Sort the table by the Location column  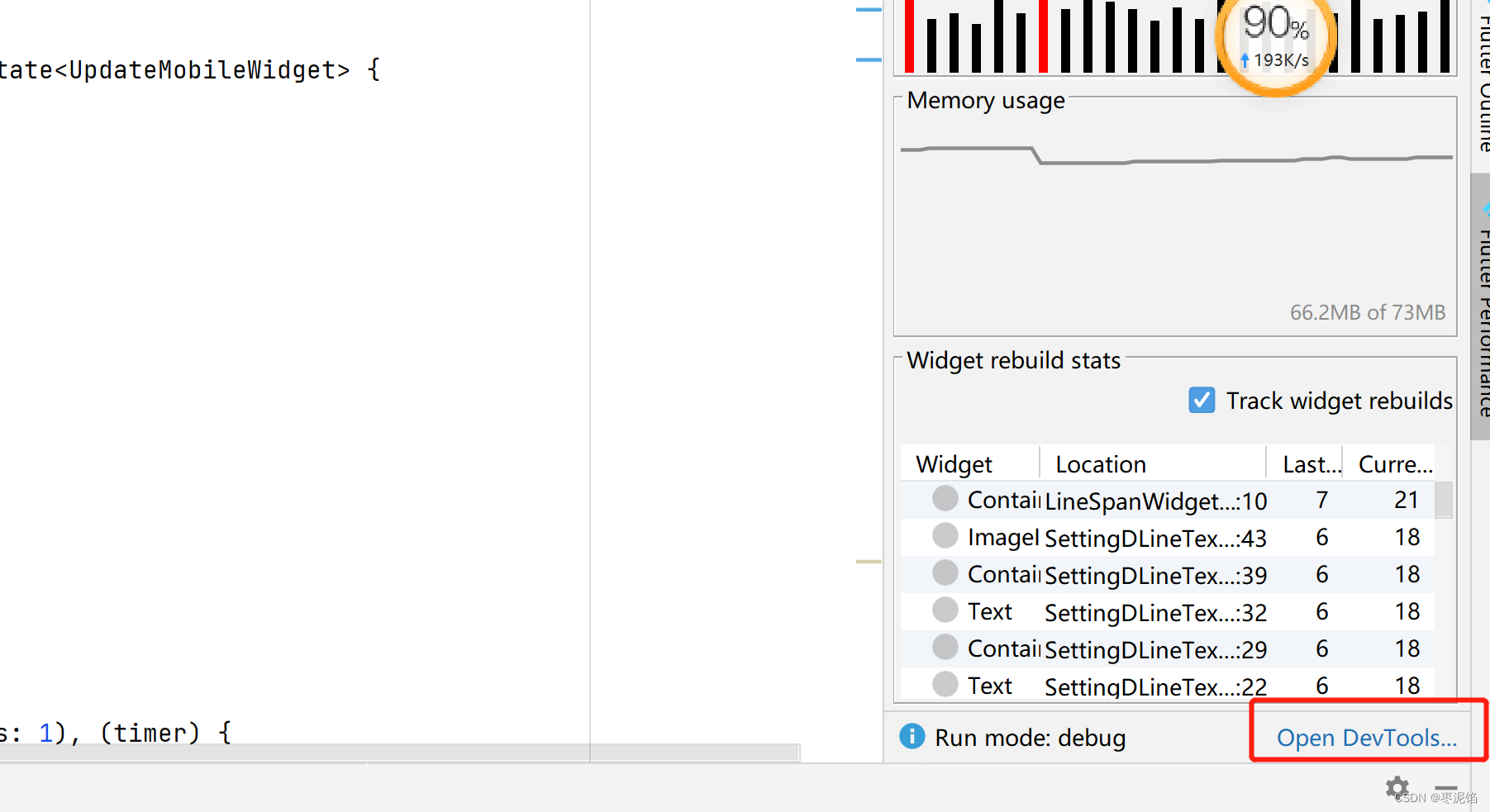point(1152,464)
